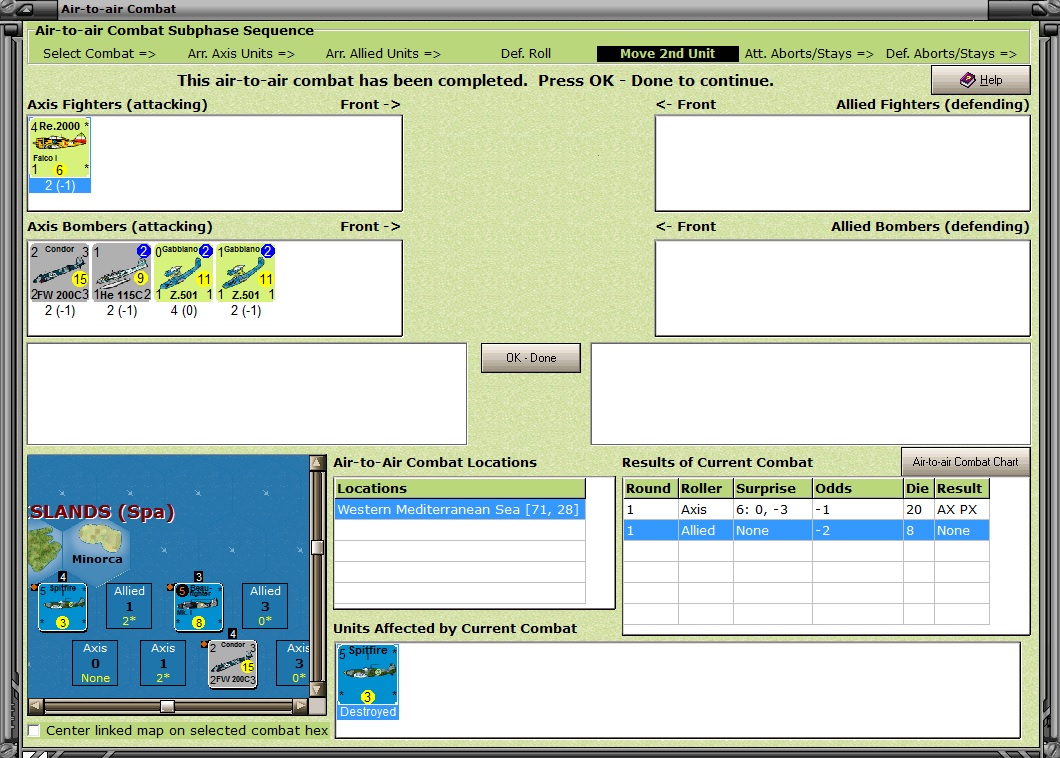The width and height of the screenshot is (1060, 758).
Task: Click the Allied 1 box on map
Action: [129, 606]
